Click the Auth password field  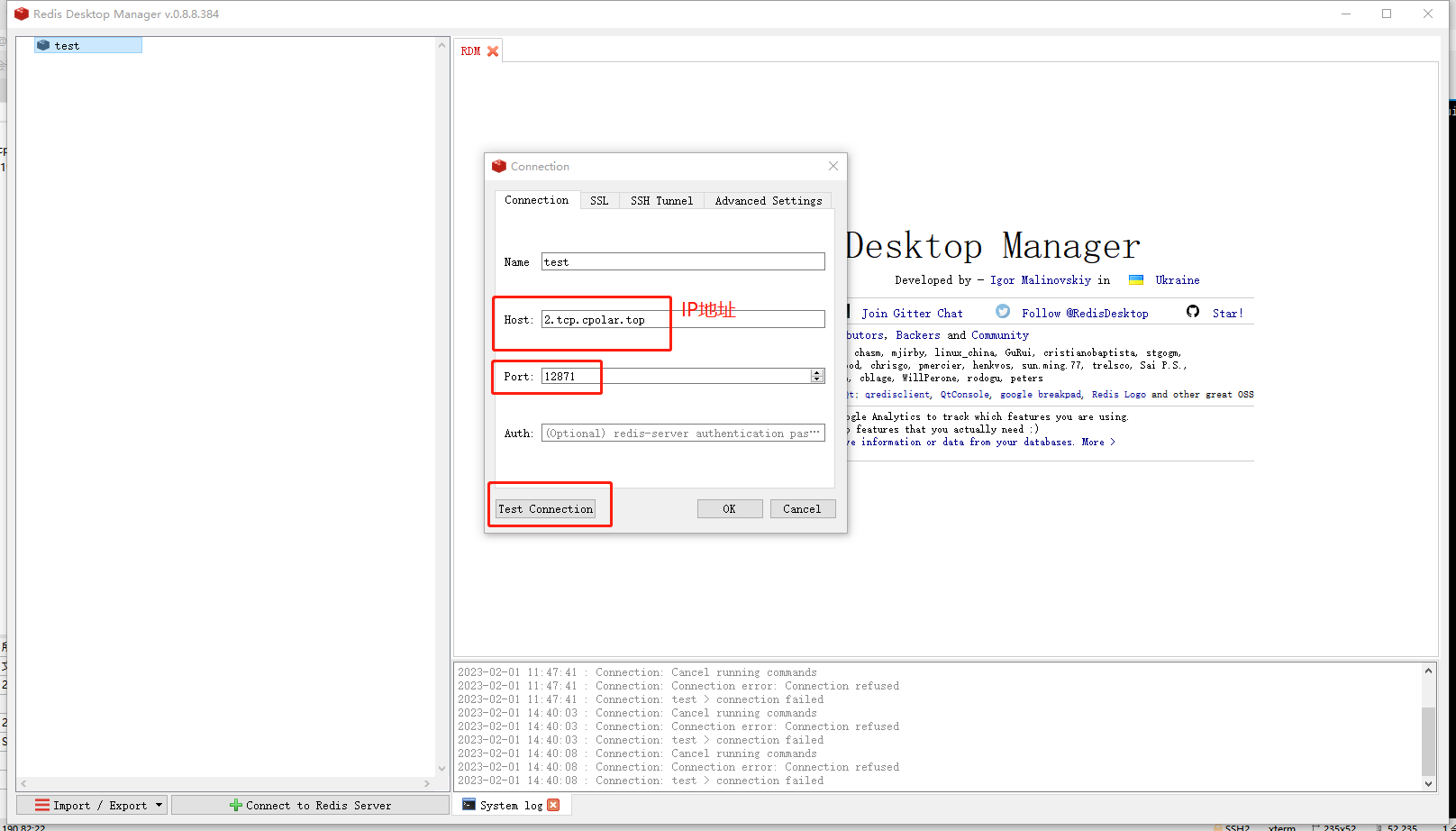[683, 434]
